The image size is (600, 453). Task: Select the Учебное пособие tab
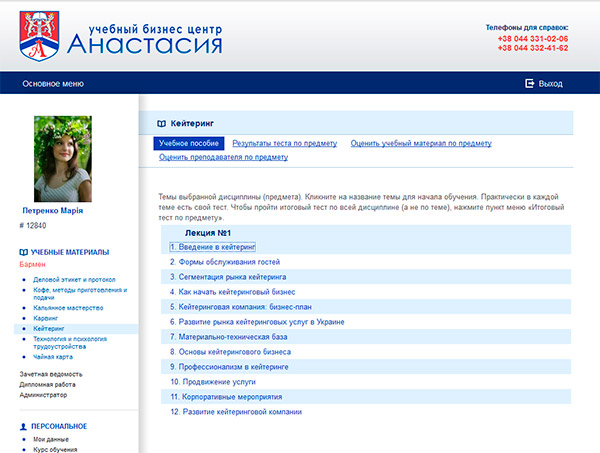click(x=188, y=144)
